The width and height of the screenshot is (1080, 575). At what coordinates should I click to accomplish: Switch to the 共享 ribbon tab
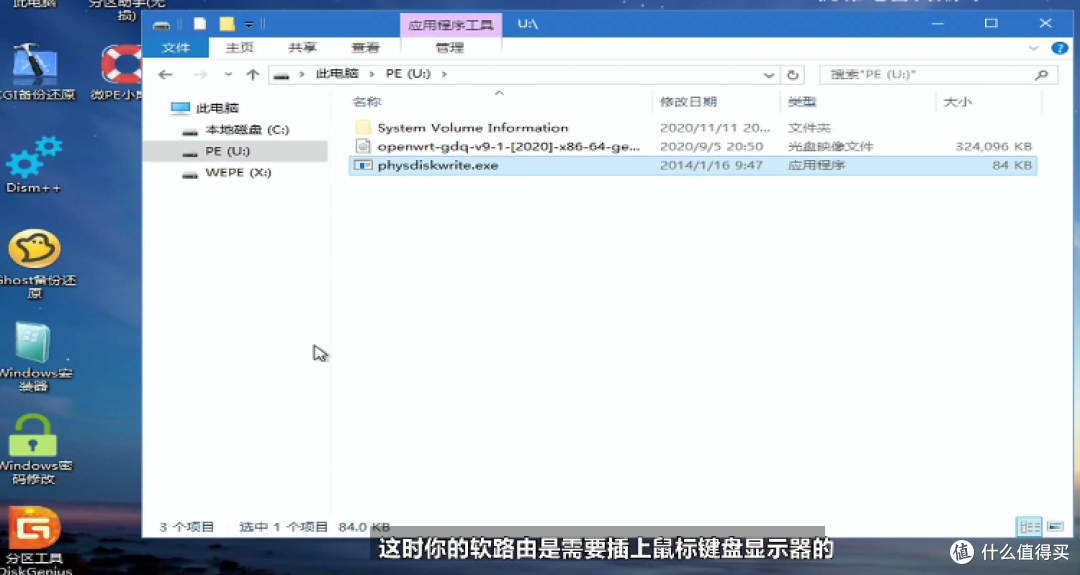point(302,48)
